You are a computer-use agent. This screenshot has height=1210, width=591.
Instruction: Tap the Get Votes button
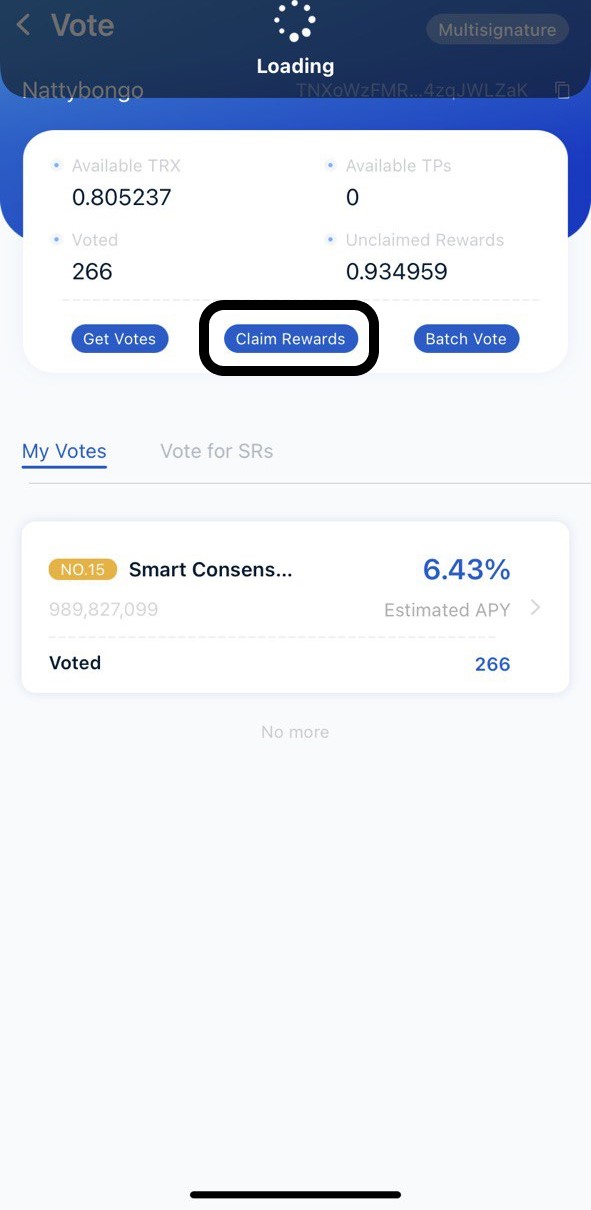coord(119,339)
